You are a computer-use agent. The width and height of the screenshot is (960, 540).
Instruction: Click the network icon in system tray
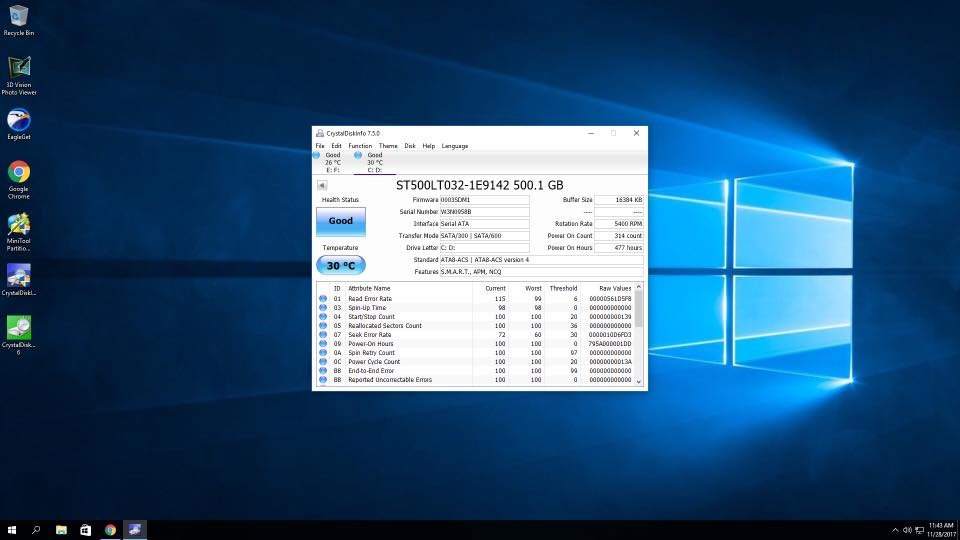(920, 530)
